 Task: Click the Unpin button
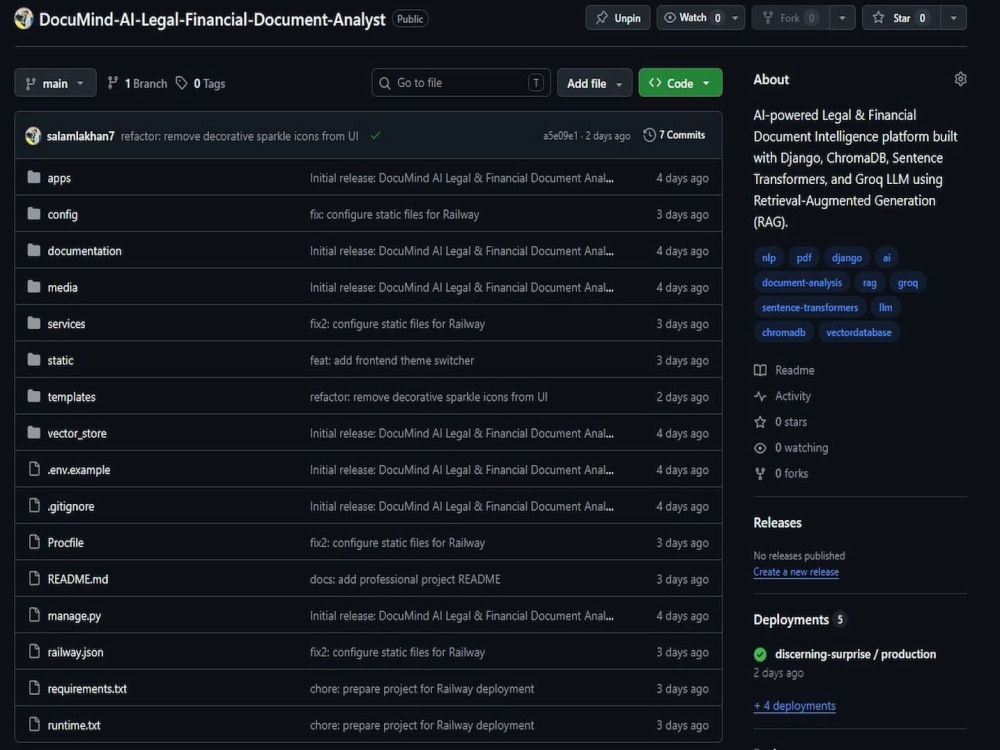[618, 18]
